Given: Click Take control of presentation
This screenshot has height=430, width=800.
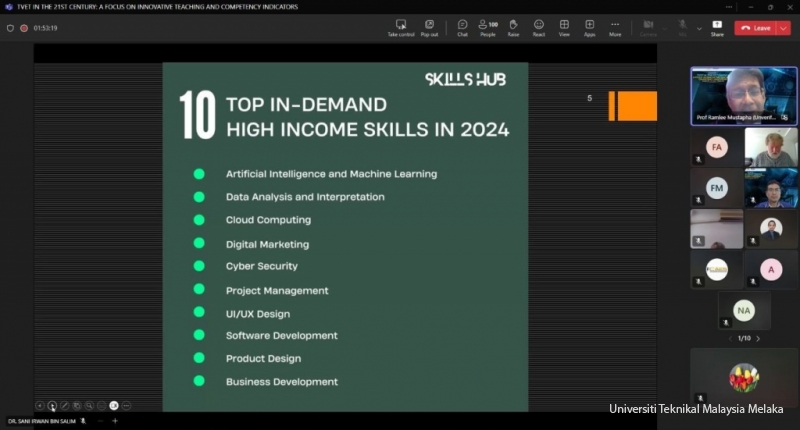Looking at the screenshot, I should click(x=400, y=27).
